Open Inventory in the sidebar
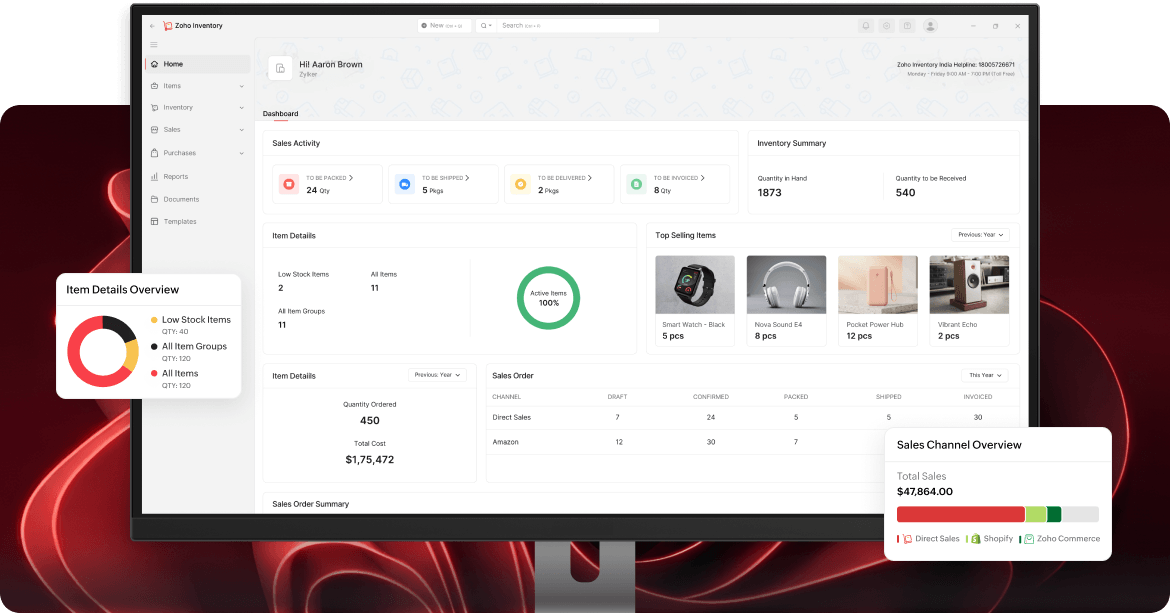The image size is (1170, 613). coord(198,107)
